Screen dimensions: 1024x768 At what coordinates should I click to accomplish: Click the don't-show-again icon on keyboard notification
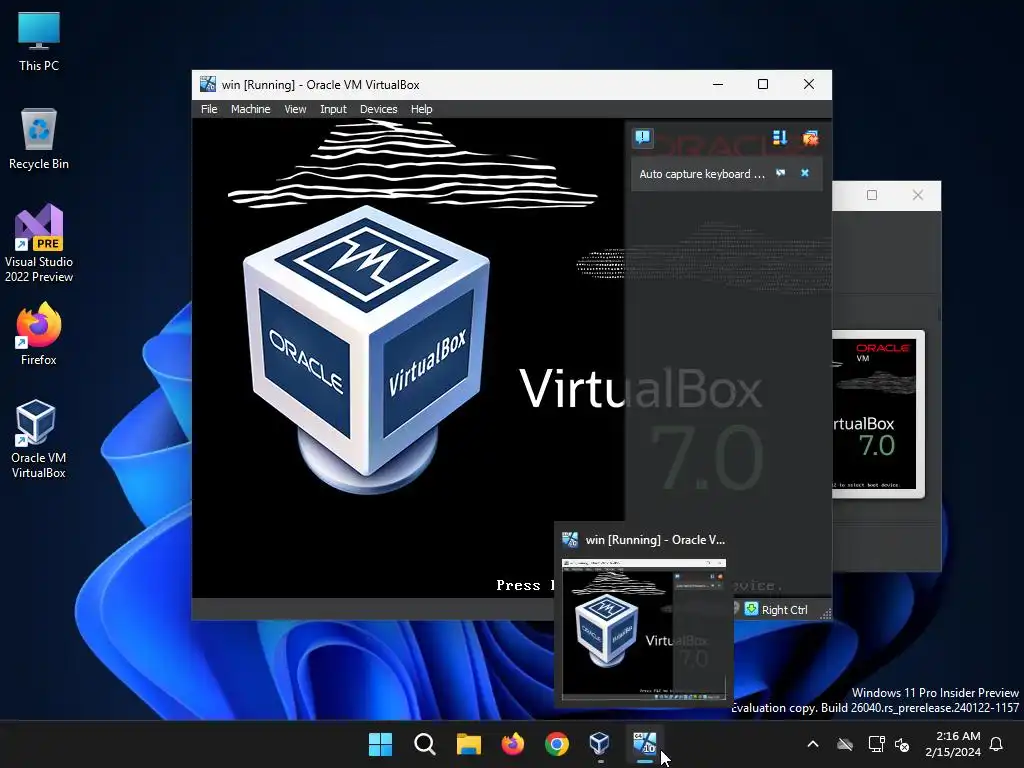pyautogui.click(x=780, y=173)
